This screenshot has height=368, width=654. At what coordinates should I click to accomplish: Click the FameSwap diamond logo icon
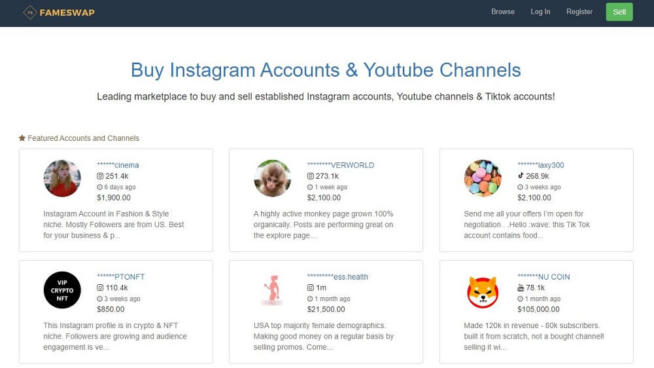click(x=30, y=13)
